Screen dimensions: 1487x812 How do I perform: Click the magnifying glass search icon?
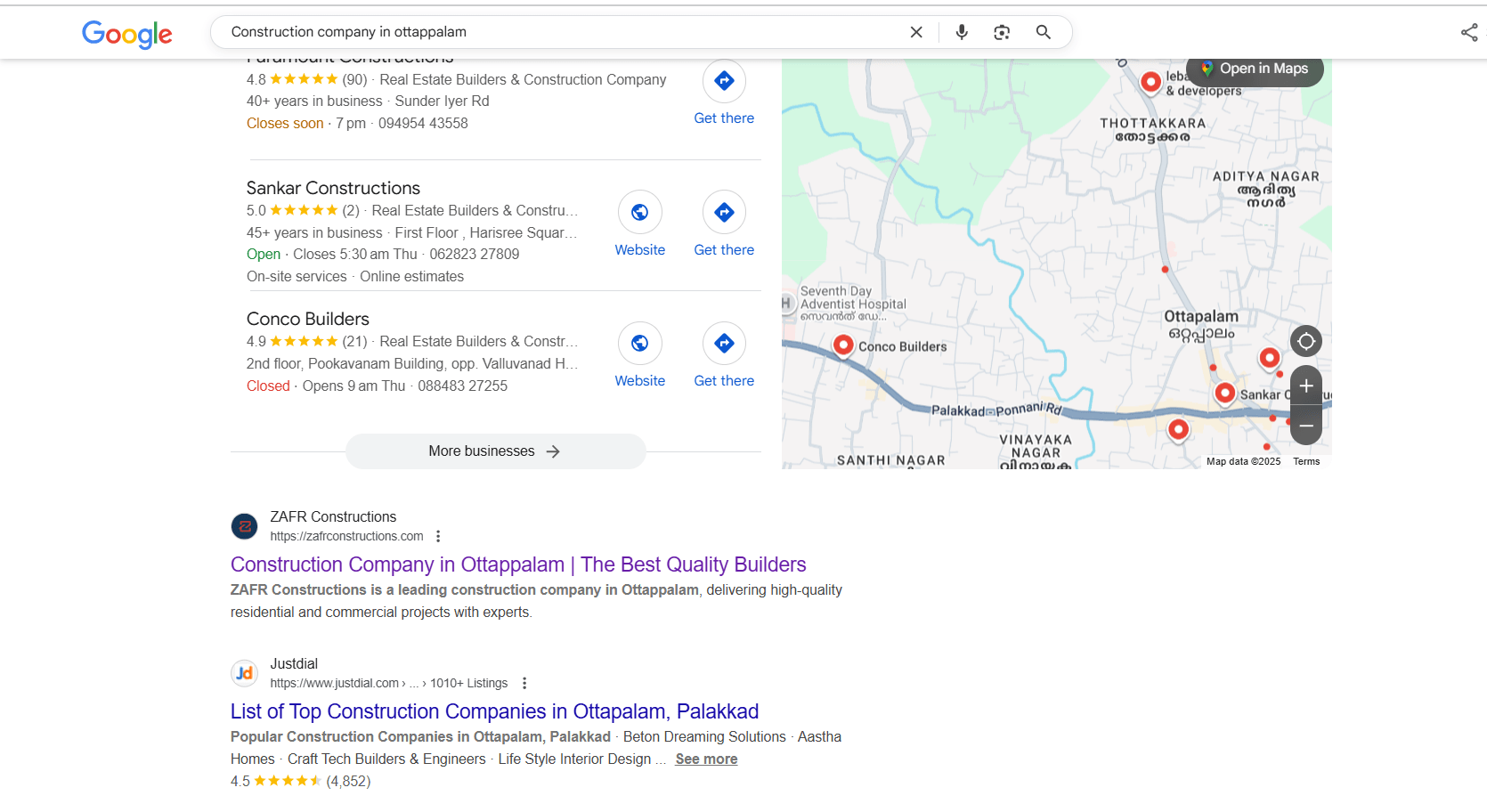[x=1044, y=32]
